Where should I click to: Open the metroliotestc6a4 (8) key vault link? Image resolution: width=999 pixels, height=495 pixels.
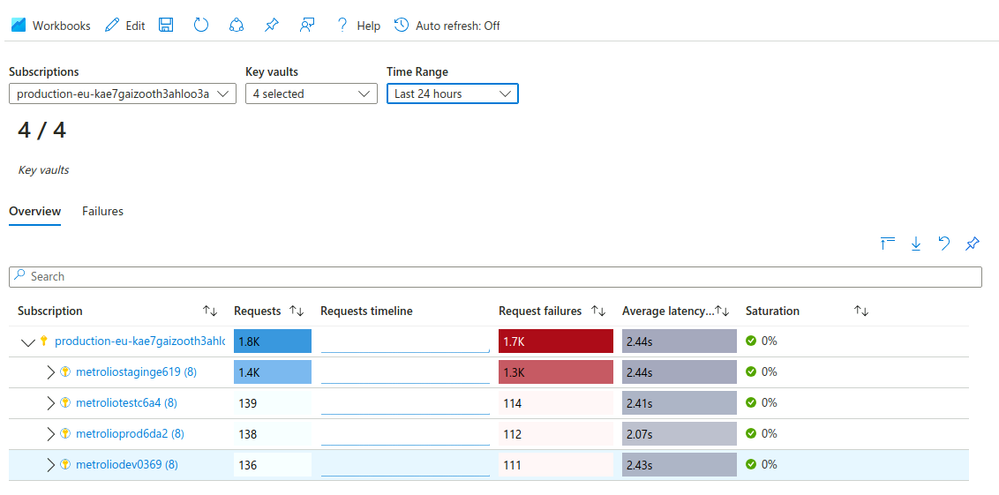pos(126,403)
